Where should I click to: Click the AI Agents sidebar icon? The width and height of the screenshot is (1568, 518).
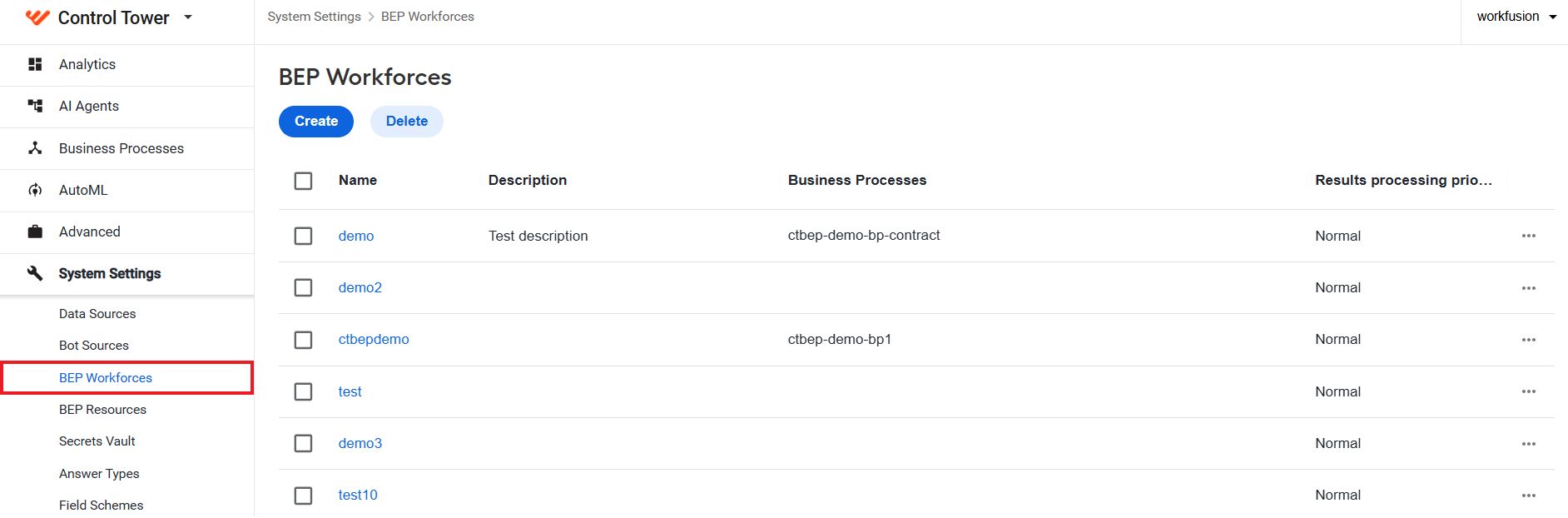[35, 106]
